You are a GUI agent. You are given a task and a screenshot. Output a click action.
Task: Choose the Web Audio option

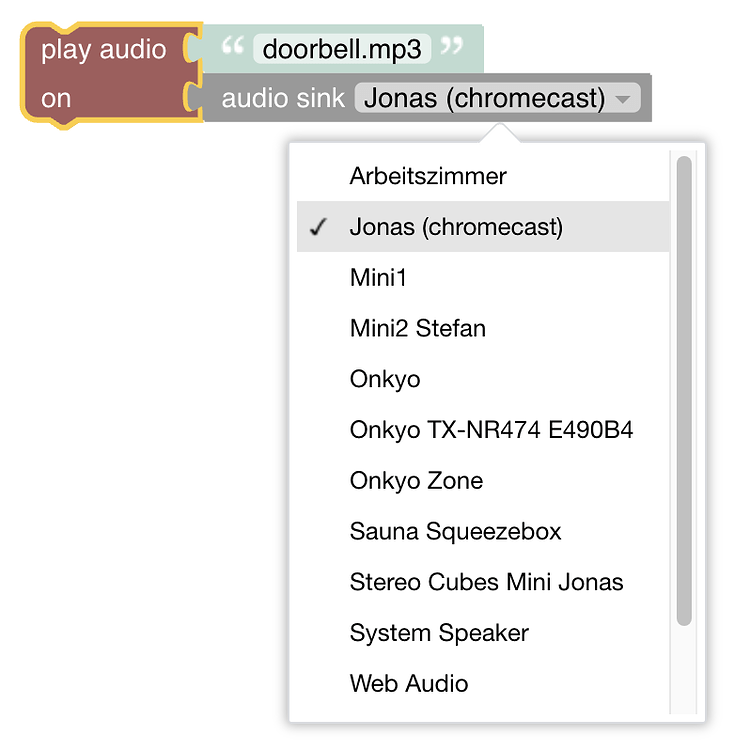tap(409, 684)
